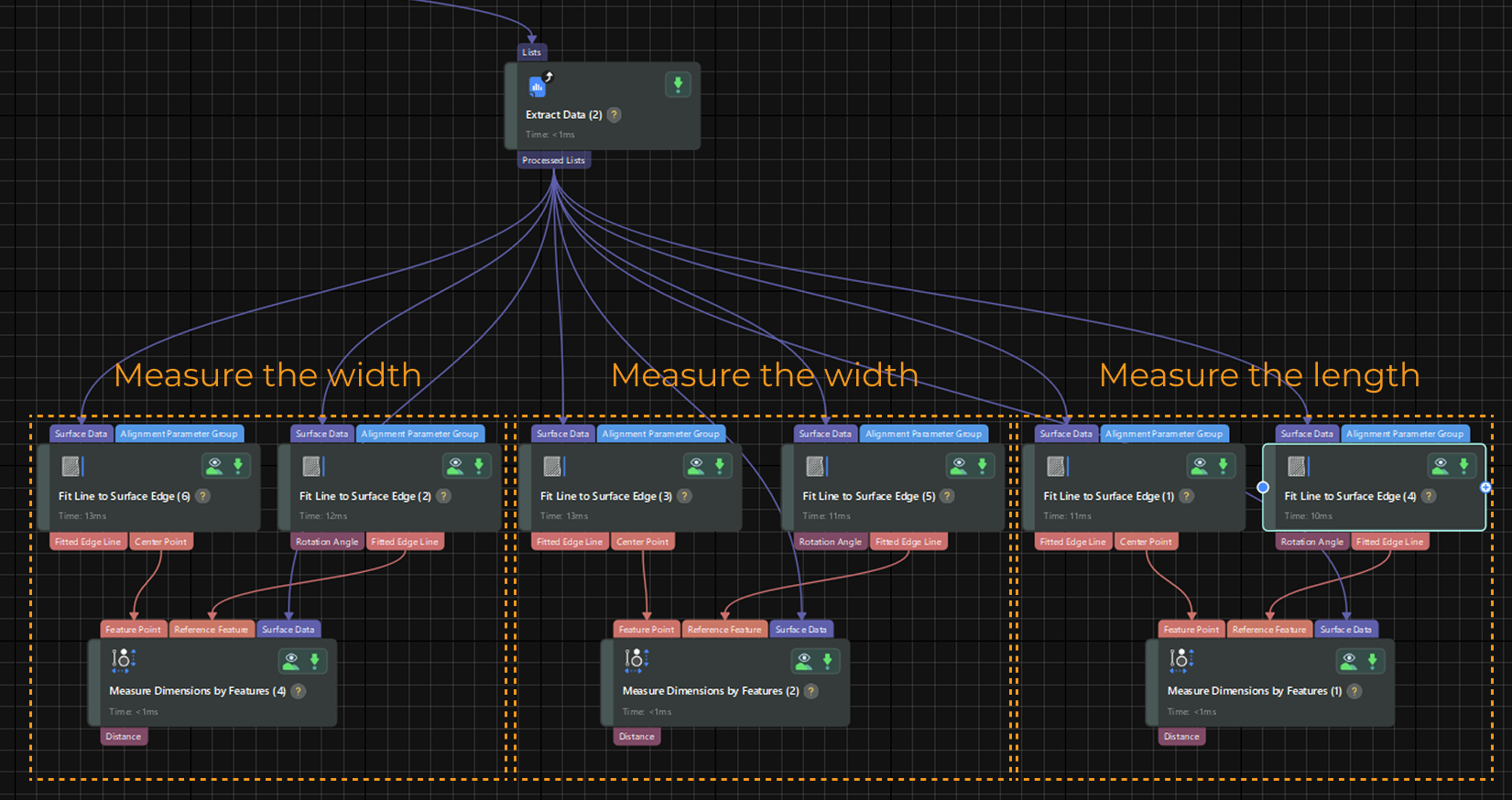Click the Fit Line to Surface Edge (1) step icon
The height and width of the screenshot is (800, 1512).
point(1056,467)
